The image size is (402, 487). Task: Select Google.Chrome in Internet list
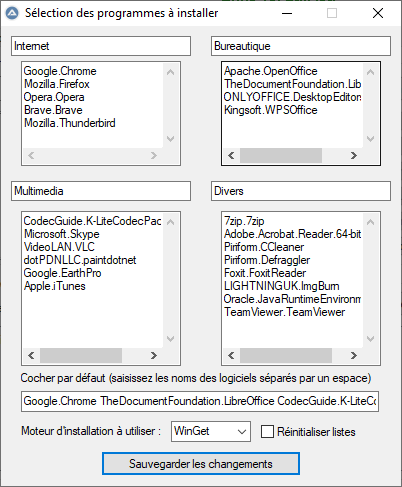pyautogui.click(x=60, y=71)
